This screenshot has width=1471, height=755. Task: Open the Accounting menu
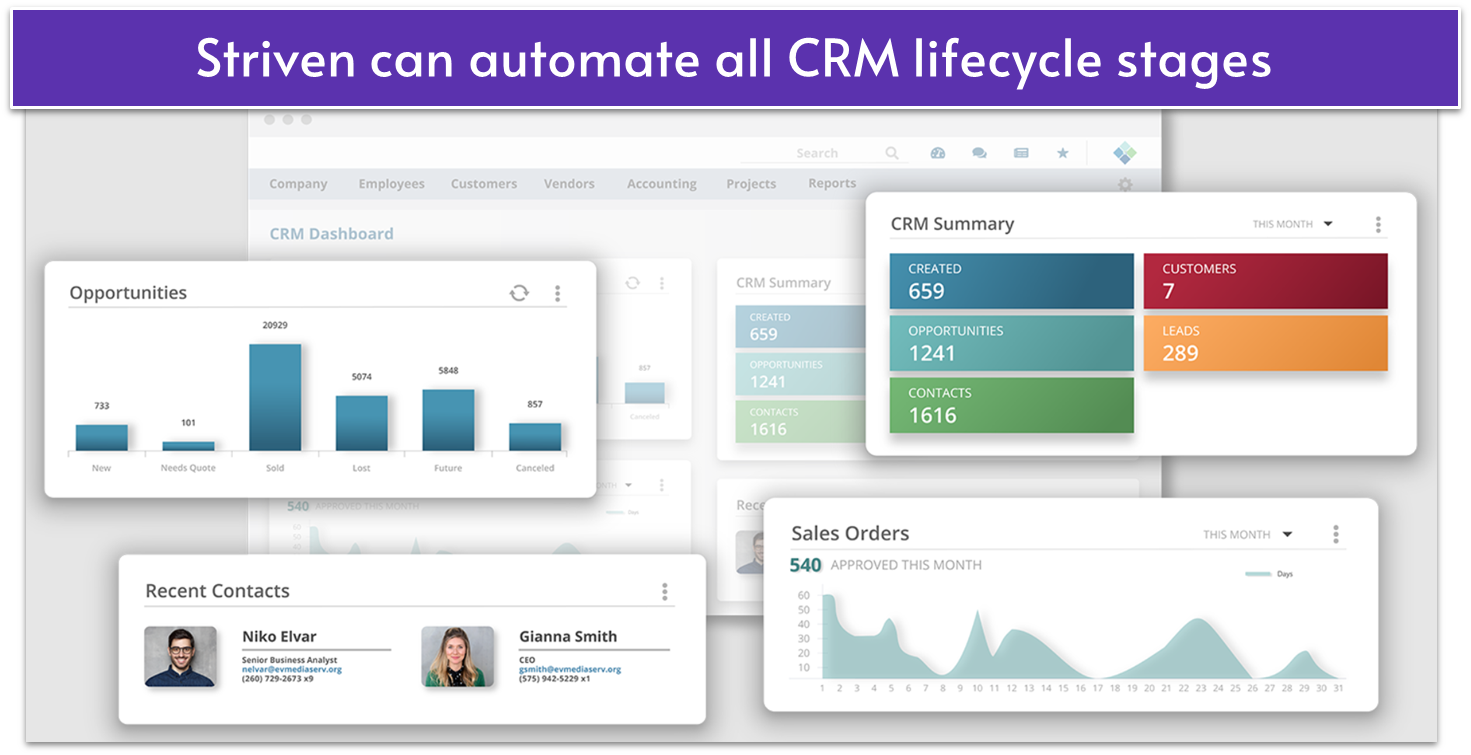pyautogui.click(x=661, y=184)
